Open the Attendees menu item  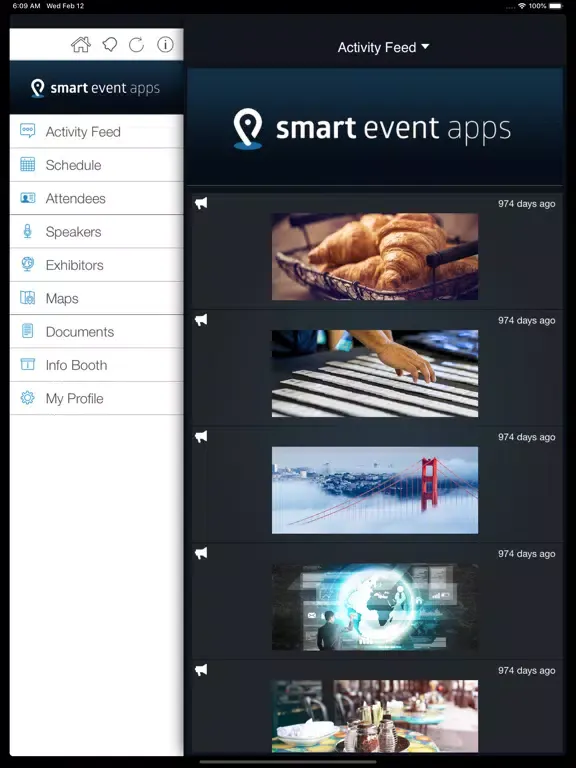click(96, 198)
